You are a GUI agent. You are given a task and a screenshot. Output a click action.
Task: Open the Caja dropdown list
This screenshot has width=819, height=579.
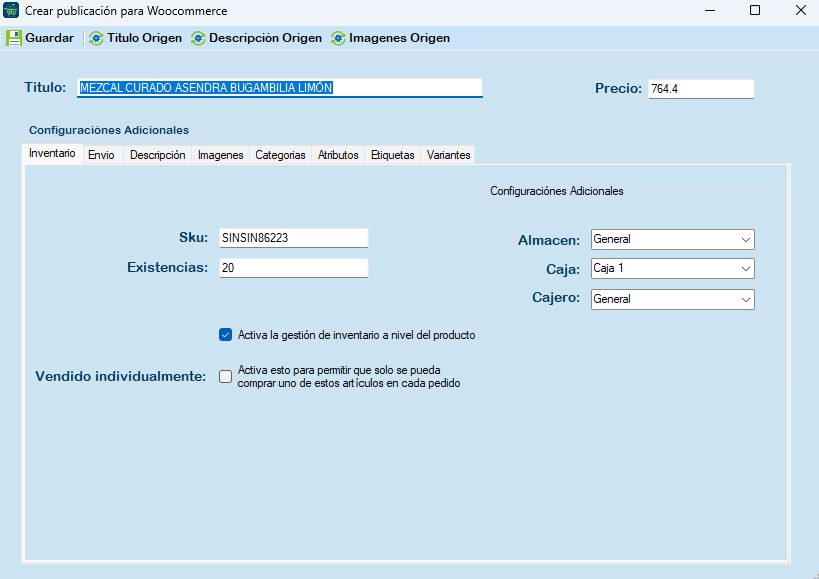pos(745,269)
